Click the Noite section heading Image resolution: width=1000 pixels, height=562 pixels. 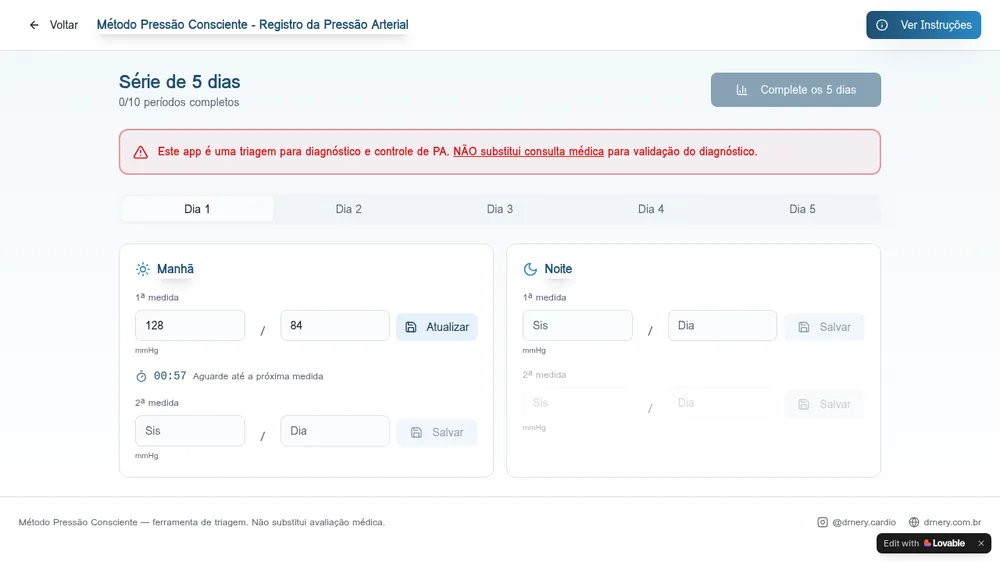pyautogui.click(x=558, y=269)
